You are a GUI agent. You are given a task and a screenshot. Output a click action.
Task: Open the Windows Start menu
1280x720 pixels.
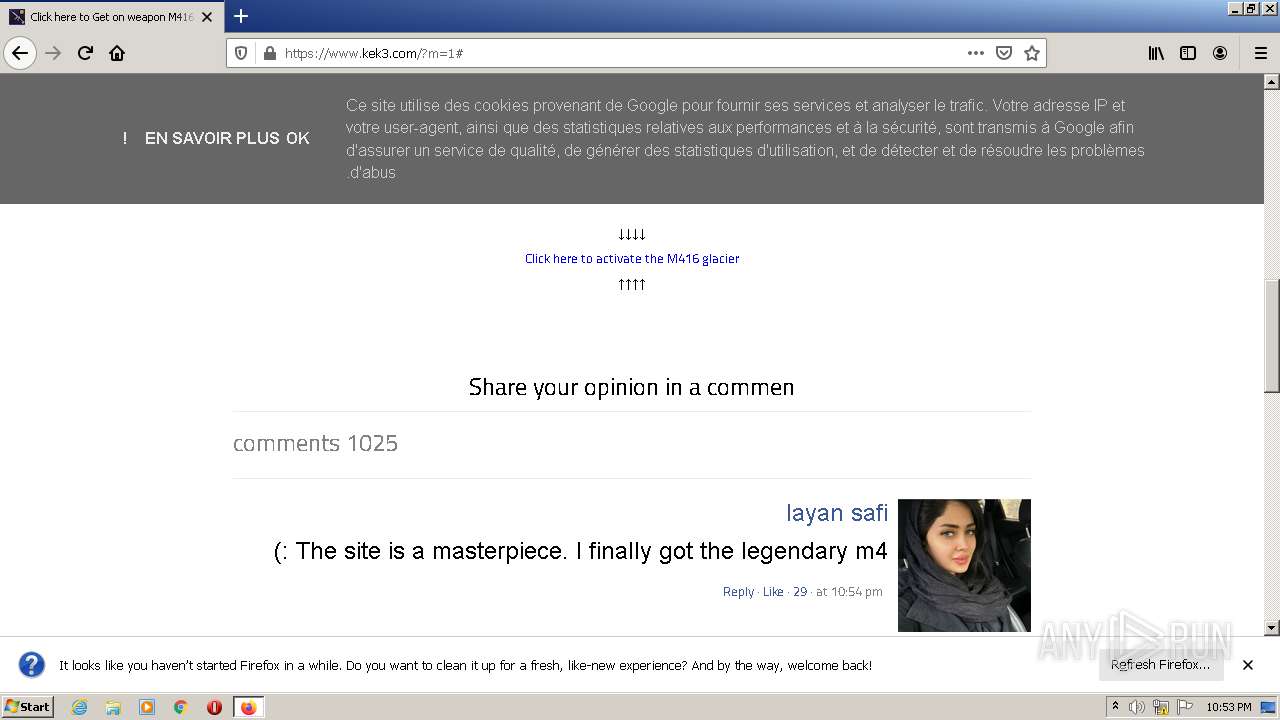pyautogui.click(x=27, y=706)
